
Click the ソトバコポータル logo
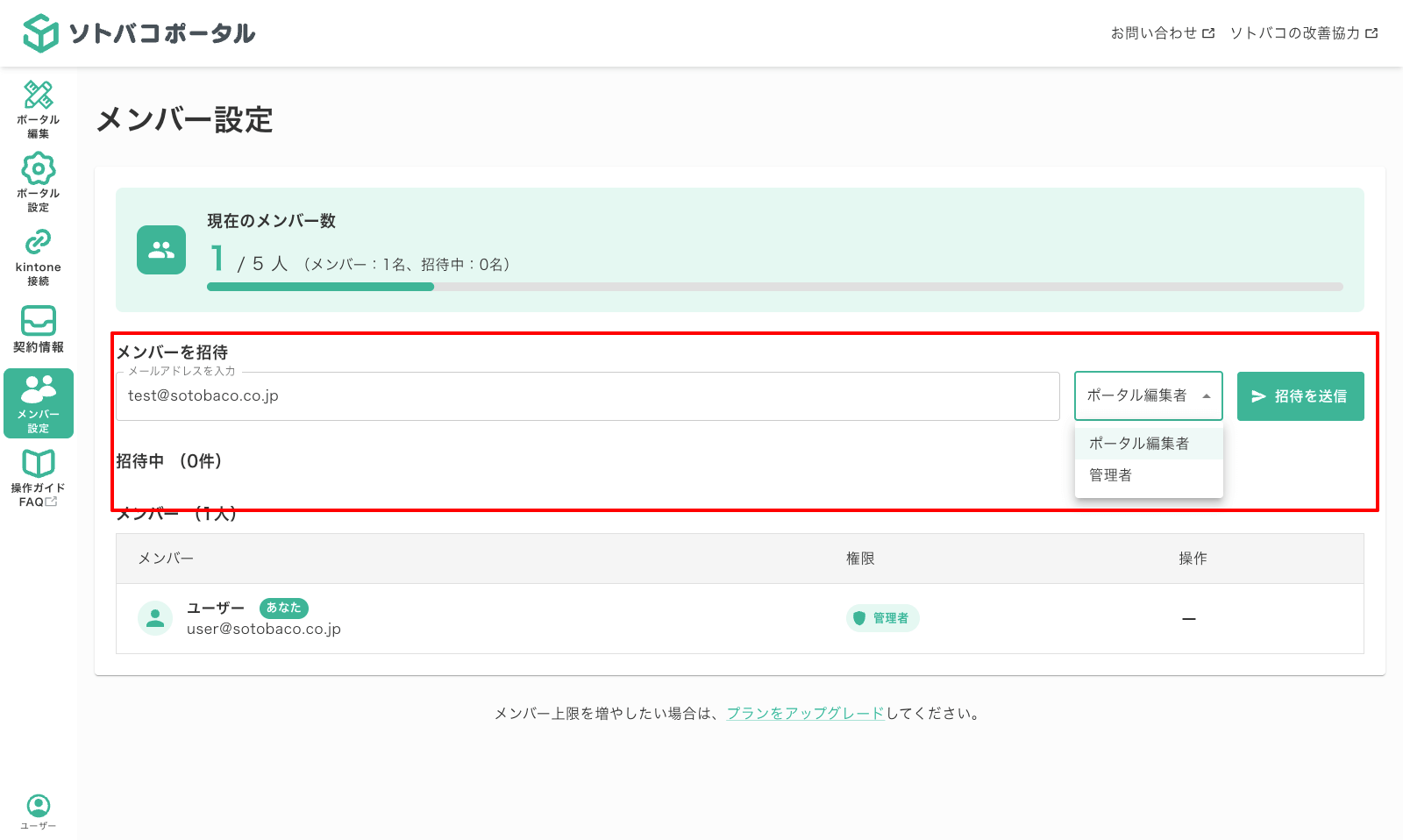pyautogui.click(x=139, y=33)
